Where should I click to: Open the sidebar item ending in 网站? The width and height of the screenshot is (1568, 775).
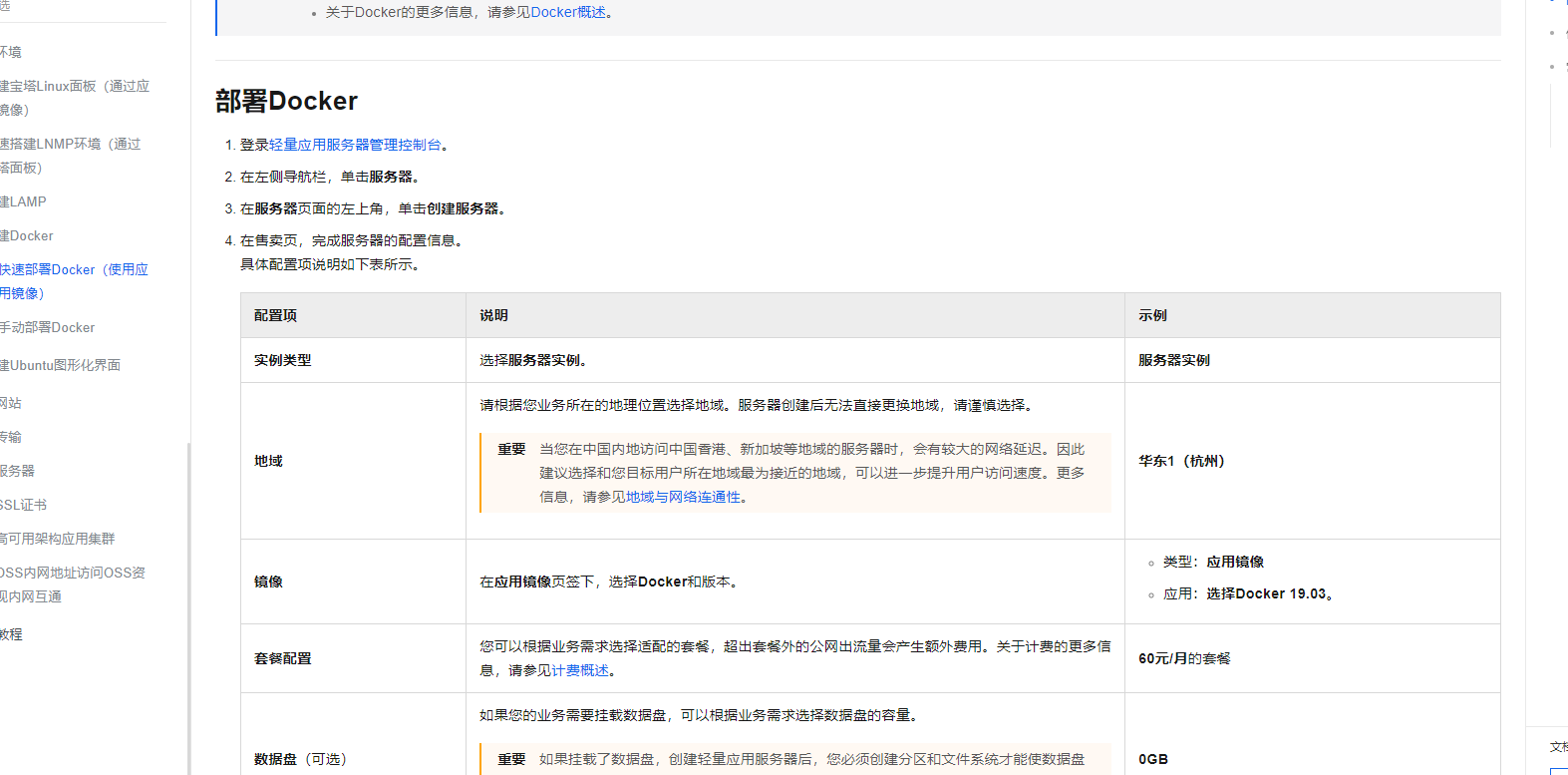(x=10, y=403)
